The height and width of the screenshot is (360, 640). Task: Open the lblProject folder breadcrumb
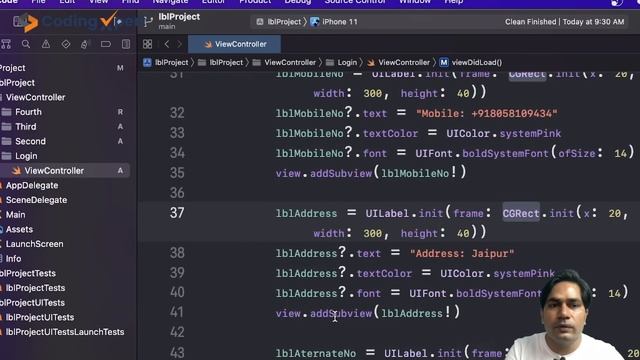(x=220, y=62)
